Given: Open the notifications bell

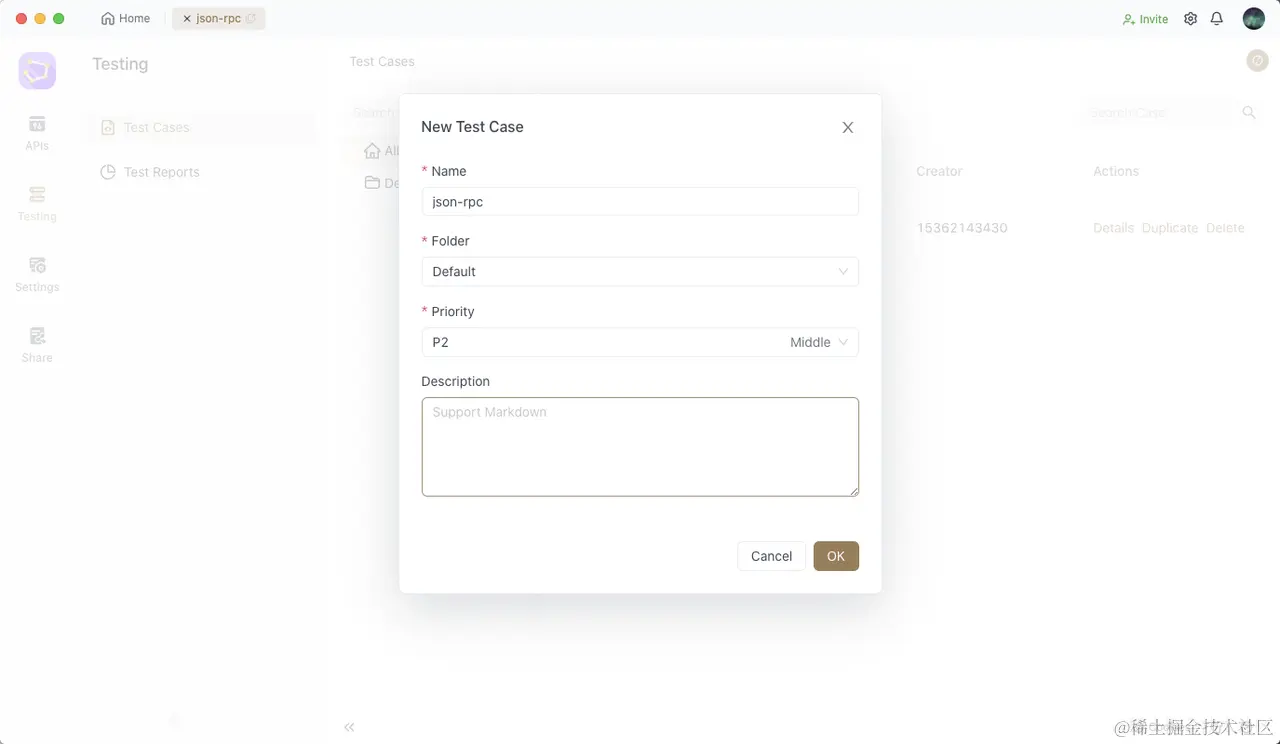Looking at the screenshot, I should [1217, 19].
